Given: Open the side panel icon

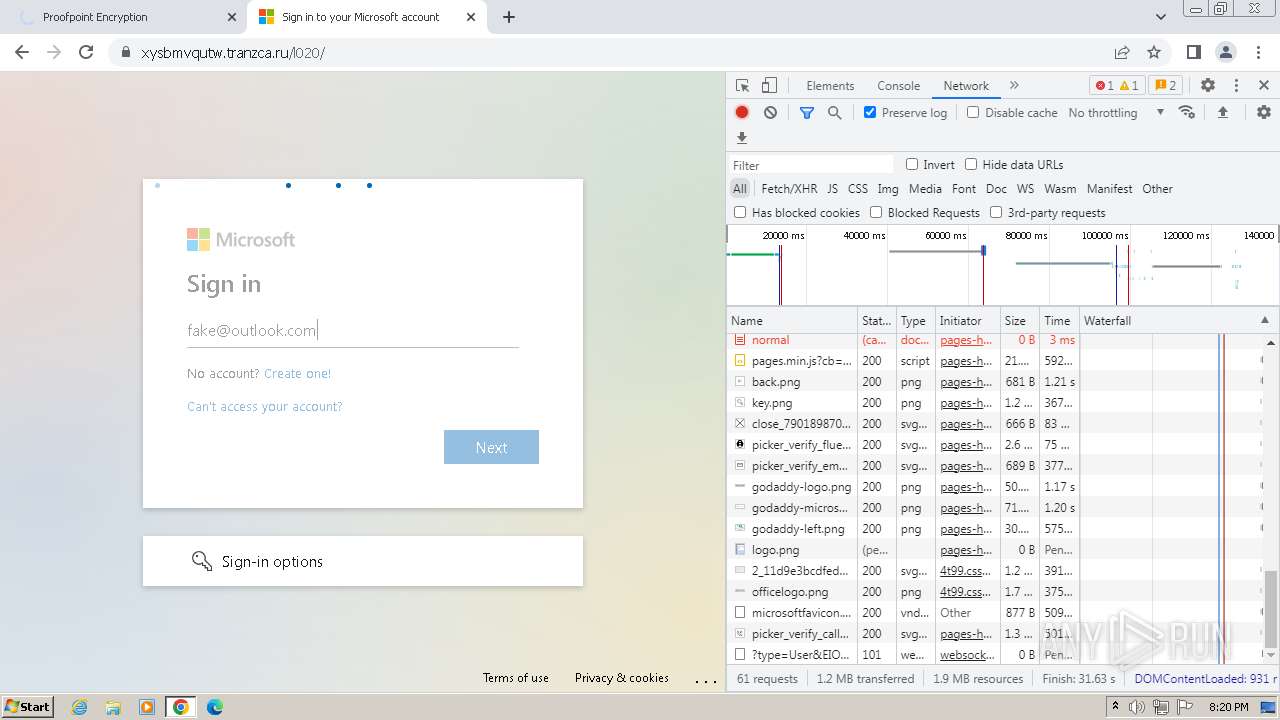Looking at the screenshot, I should pos(1194,52).
